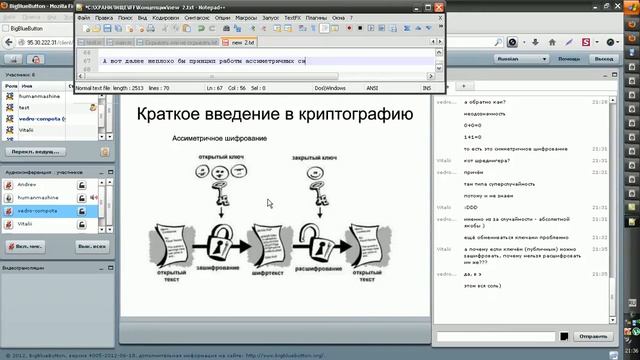
Task: Maximize the Видеотрансляции panel
Action: point(111,268)
